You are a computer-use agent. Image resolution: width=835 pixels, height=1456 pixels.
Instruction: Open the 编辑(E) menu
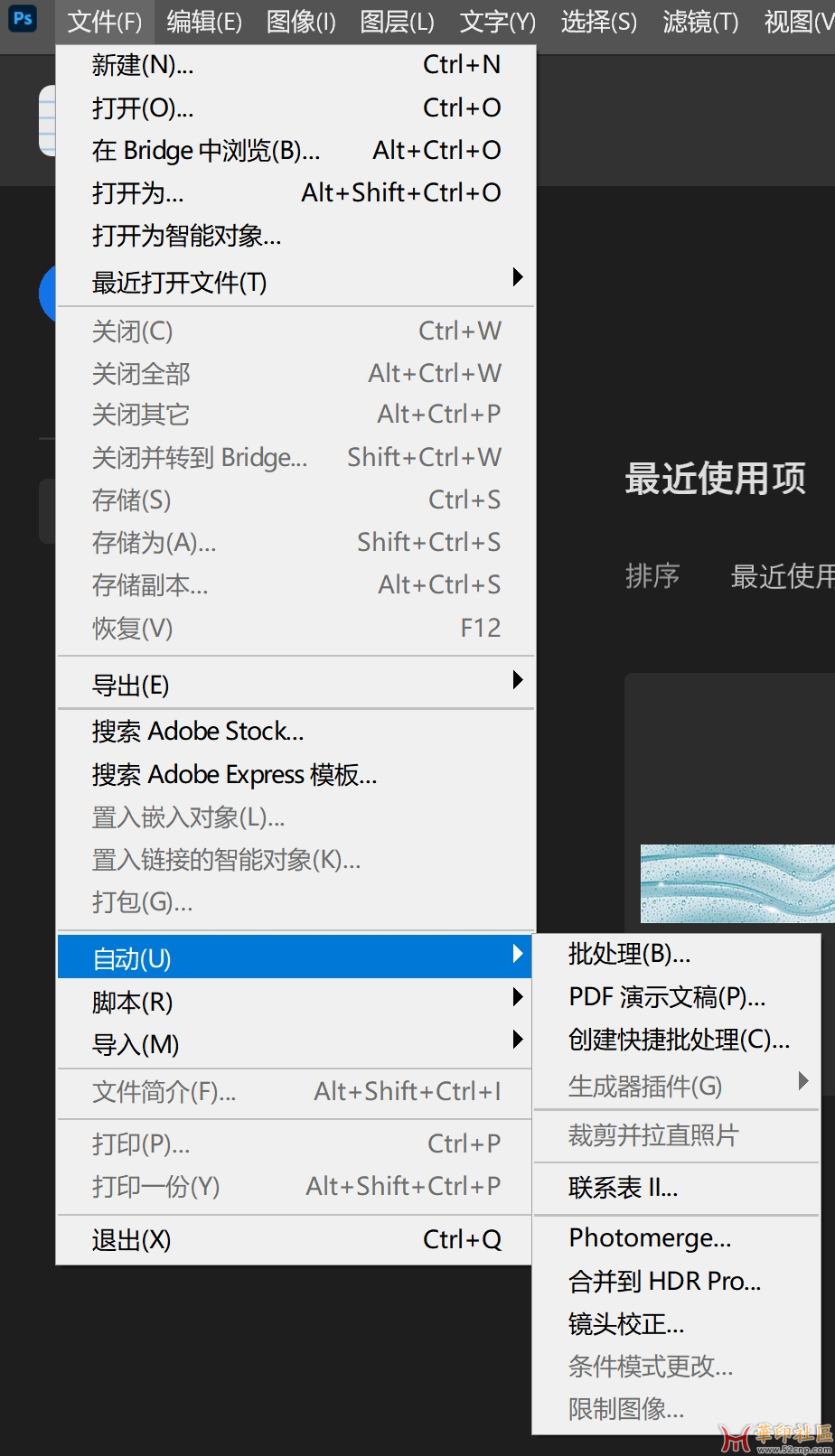[204, 22]
